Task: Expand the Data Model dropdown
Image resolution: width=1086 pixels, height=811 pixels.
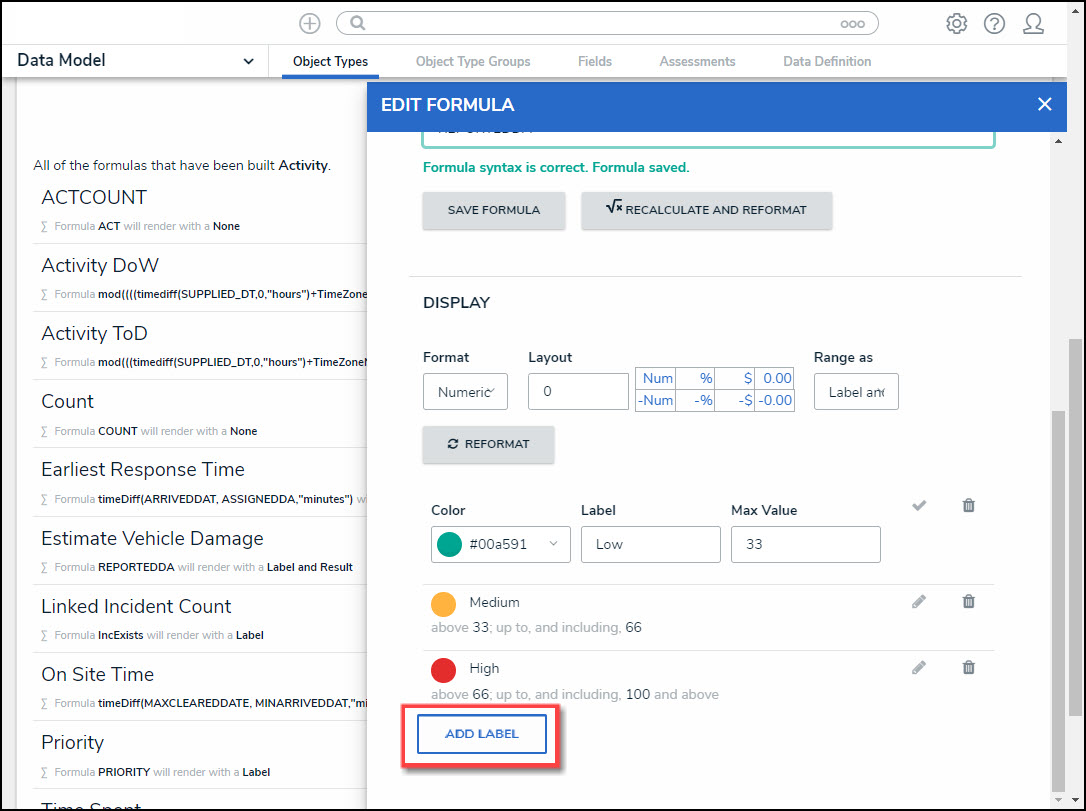Action: (248, 61)
